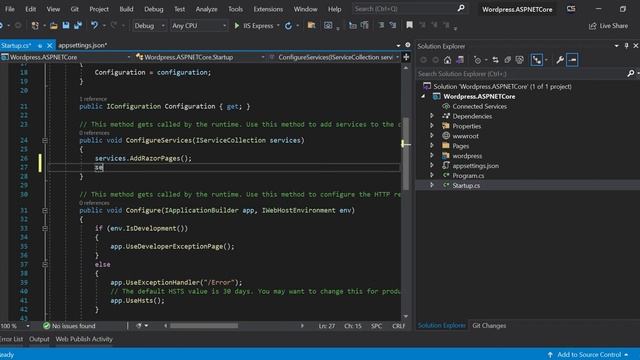640x360 pixels.
Task: Toggle pin on the Startup.cs tab
Action: pyautogui.click(x=40, y=45)
